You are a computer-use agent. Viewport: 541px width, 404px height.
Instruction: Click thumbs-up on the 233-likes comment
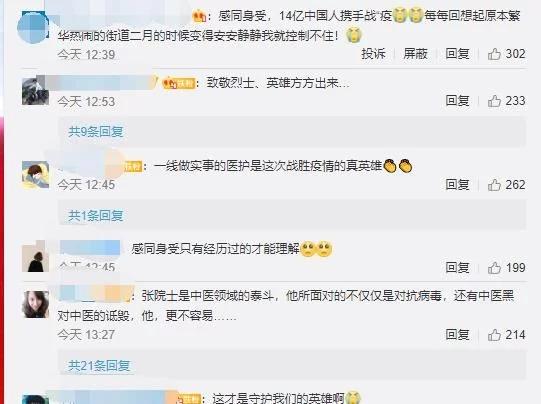(x=494, y=101)
